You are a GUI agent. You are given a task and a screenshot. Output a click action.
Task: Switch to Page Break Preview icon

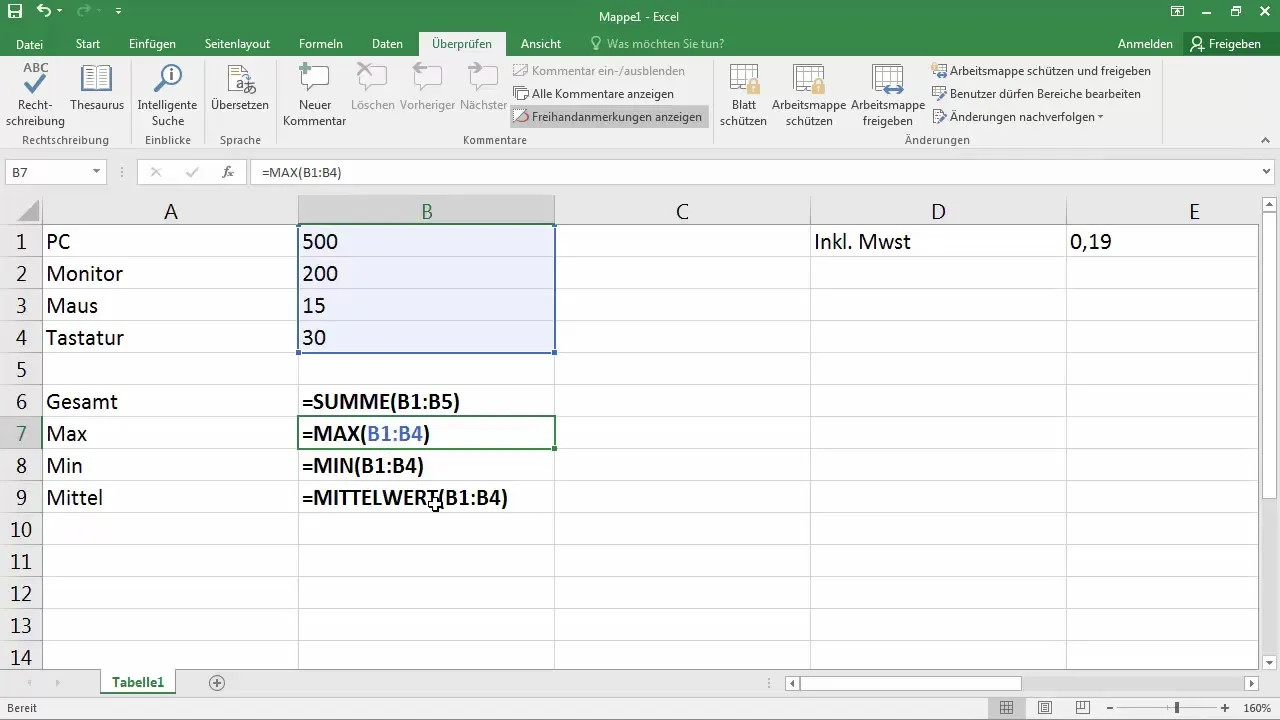point(1082,708)
